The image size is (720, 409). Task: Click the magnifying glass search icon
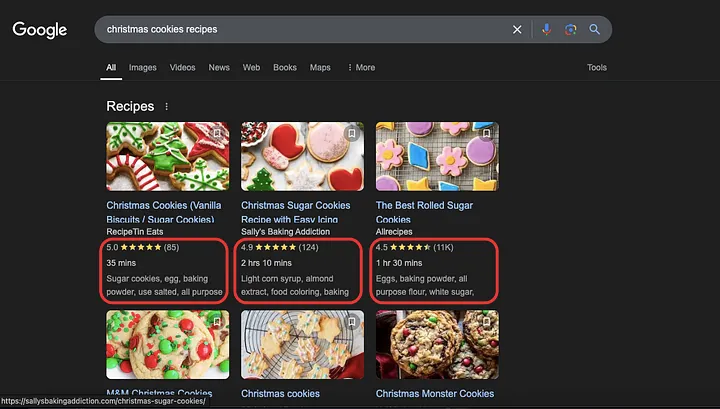(x=595, y=29)
